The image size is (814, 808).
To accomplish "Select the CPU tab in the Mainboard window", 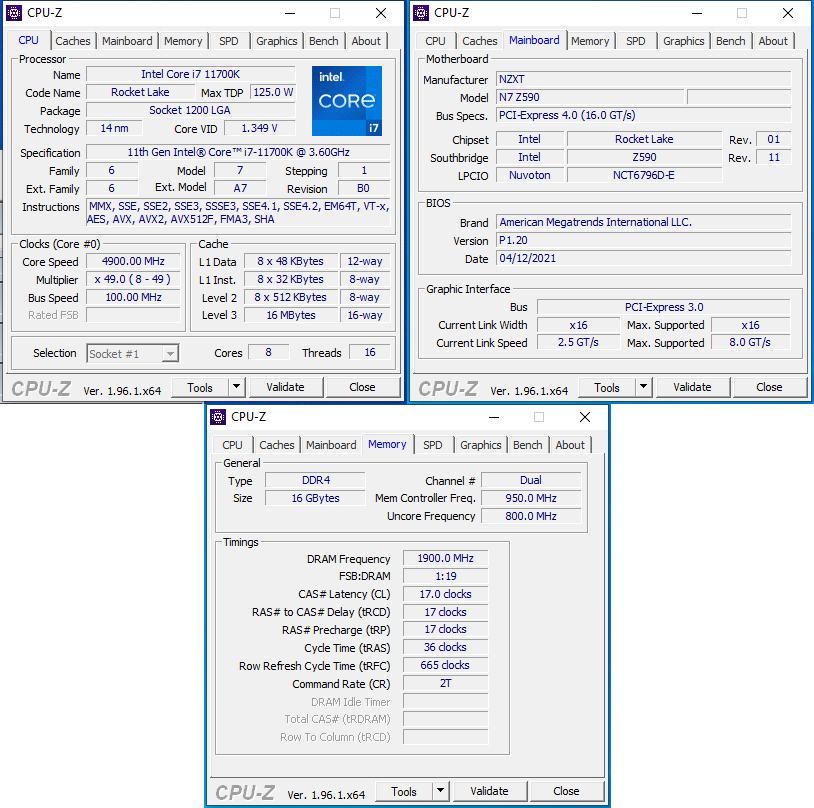I will [x=435, y=41].
